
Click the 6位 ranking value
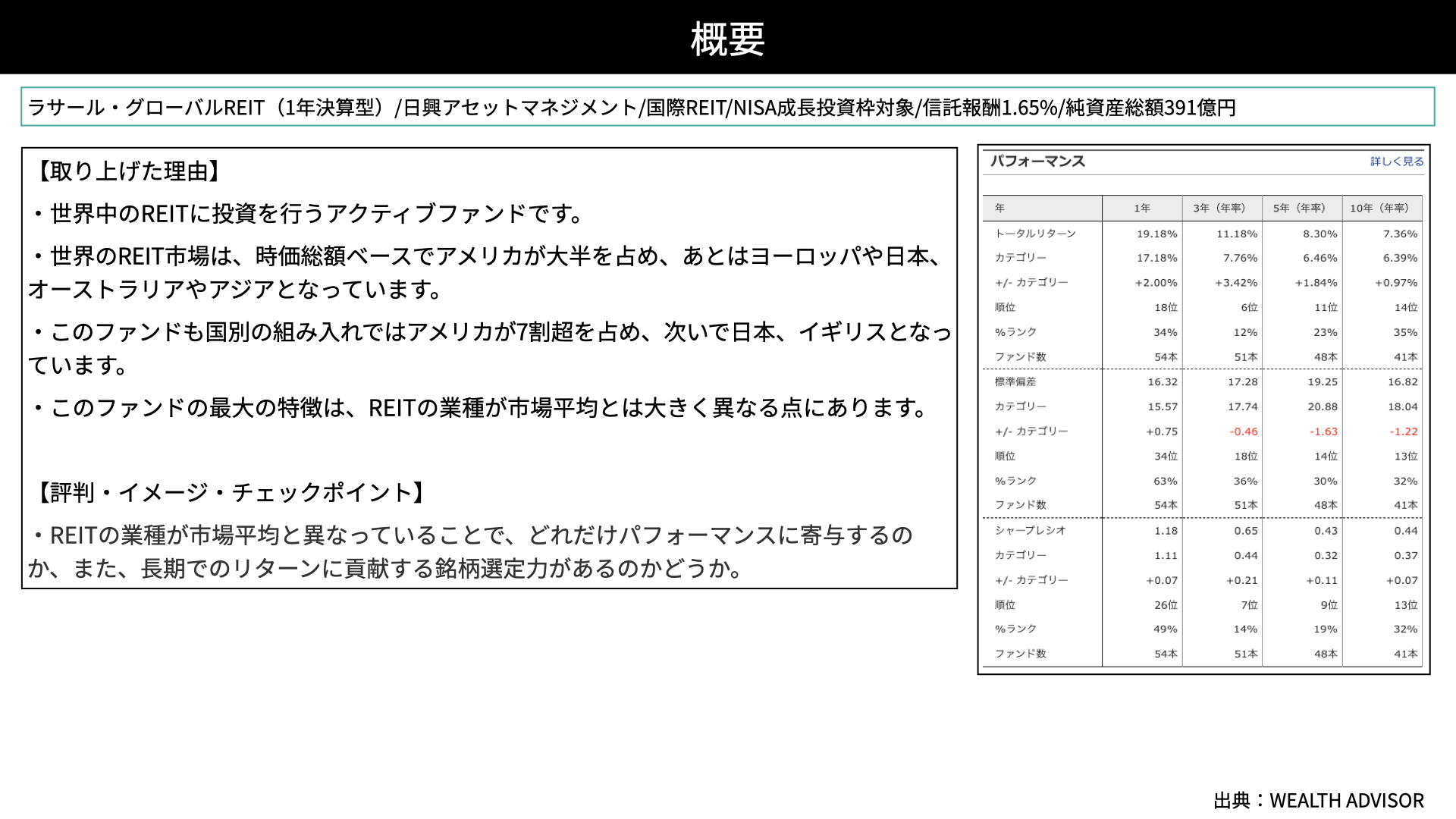tap(1249, 307)
